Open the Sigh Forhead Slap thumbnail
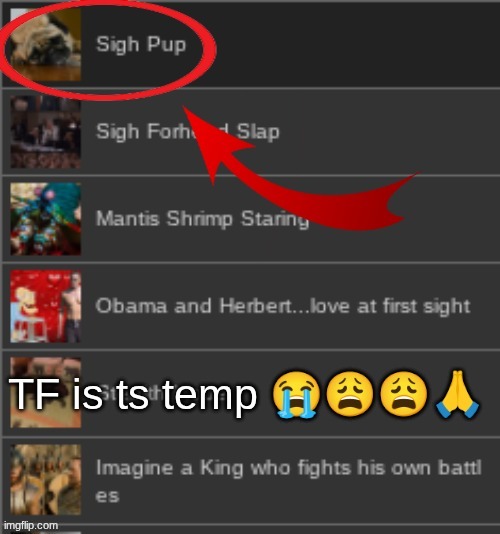The height and width of the screenshot is (534, 500). pyautogui.click(x=45, y=132)
